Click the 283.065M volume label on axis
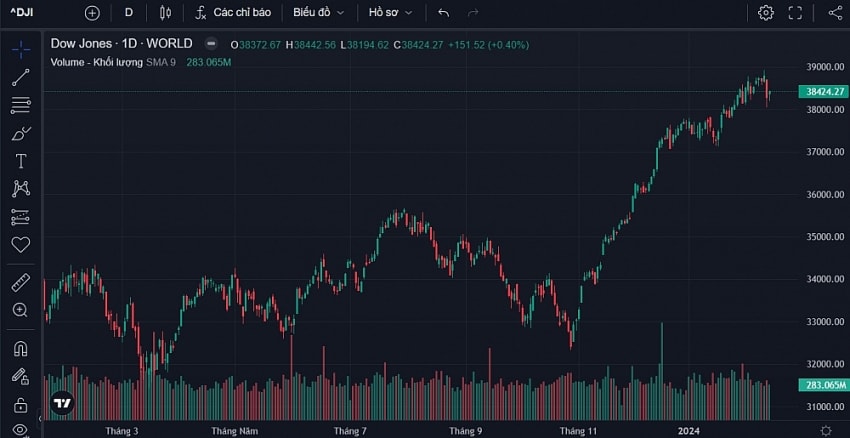This screenshot has width=850, height=438. pyautogui.click(x=823, y=385)
